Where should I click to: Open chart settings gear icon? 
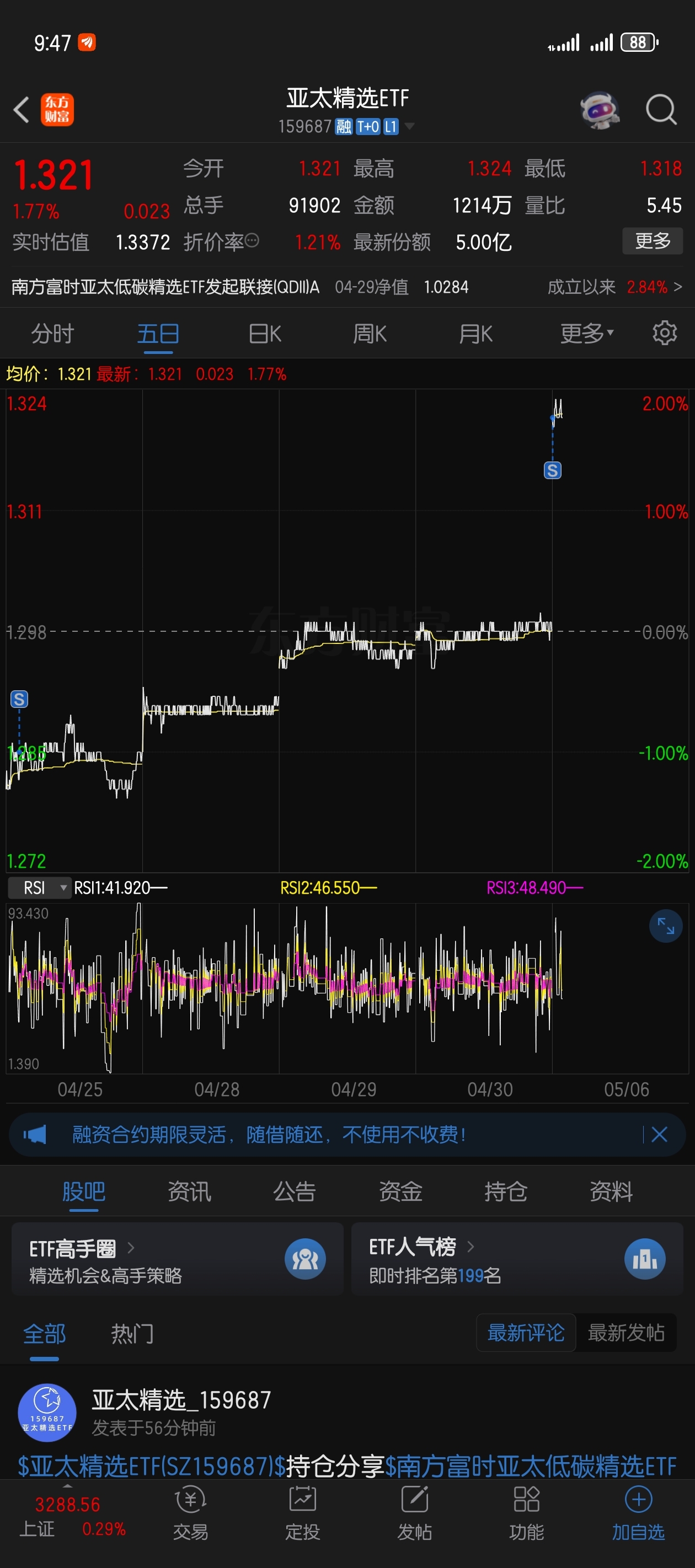coord(665,333)
